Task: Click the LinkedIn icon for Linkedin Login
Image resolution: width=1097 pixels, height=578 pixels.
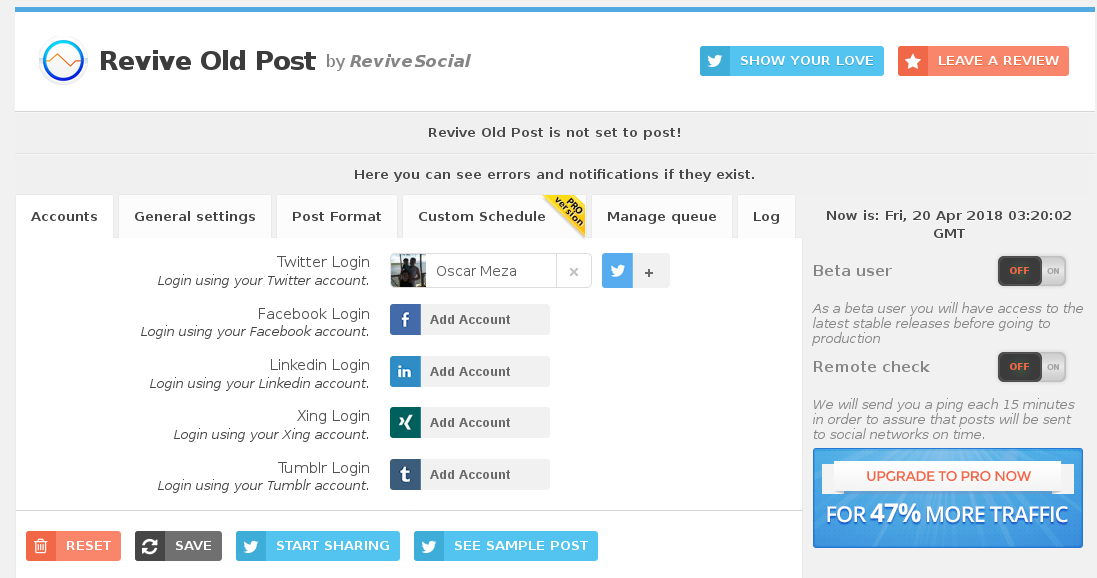Action: pos(405,372)
